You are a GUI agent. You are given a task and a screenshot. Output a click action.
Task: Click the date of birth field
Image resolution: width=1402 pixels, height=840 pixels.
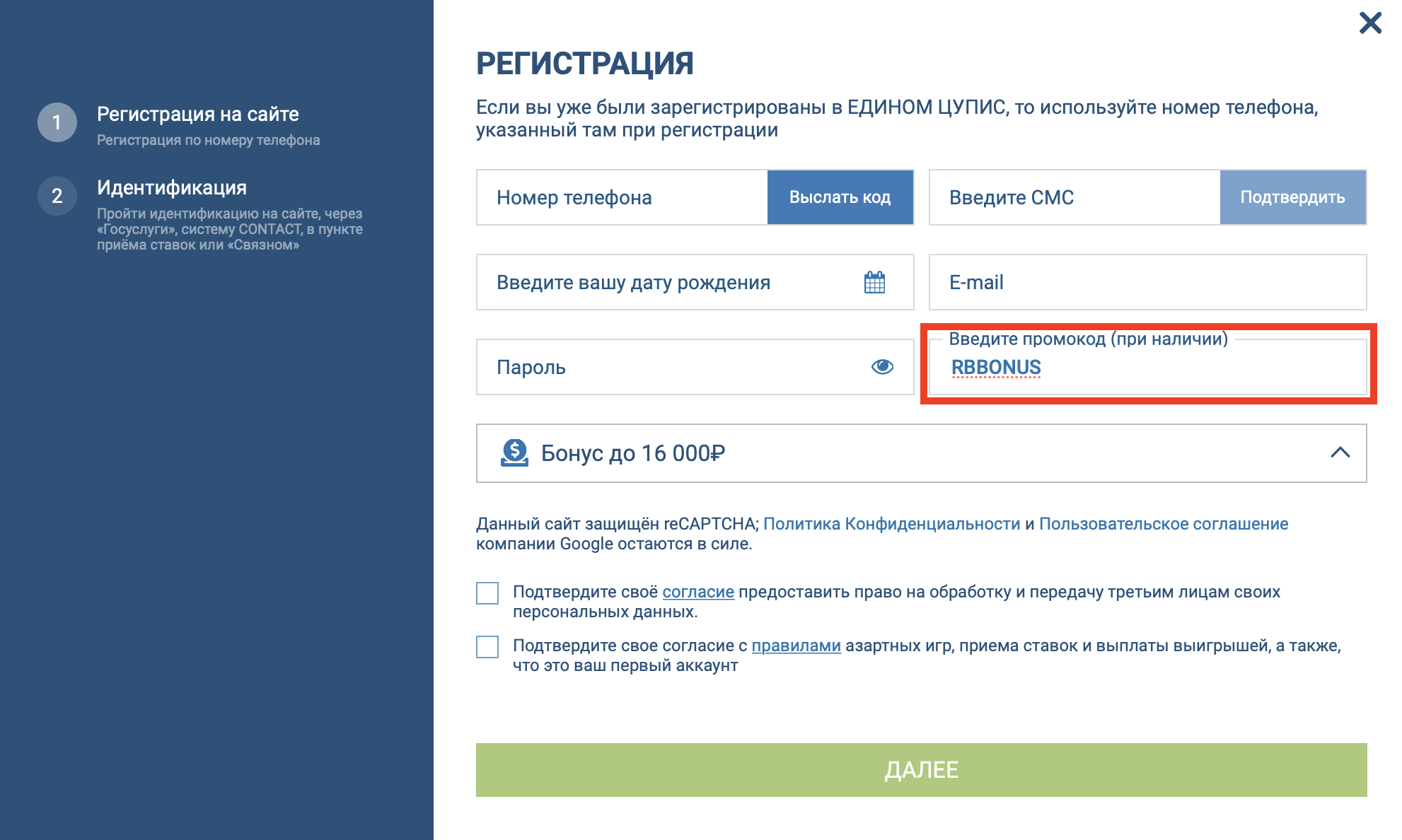point(695,282)
